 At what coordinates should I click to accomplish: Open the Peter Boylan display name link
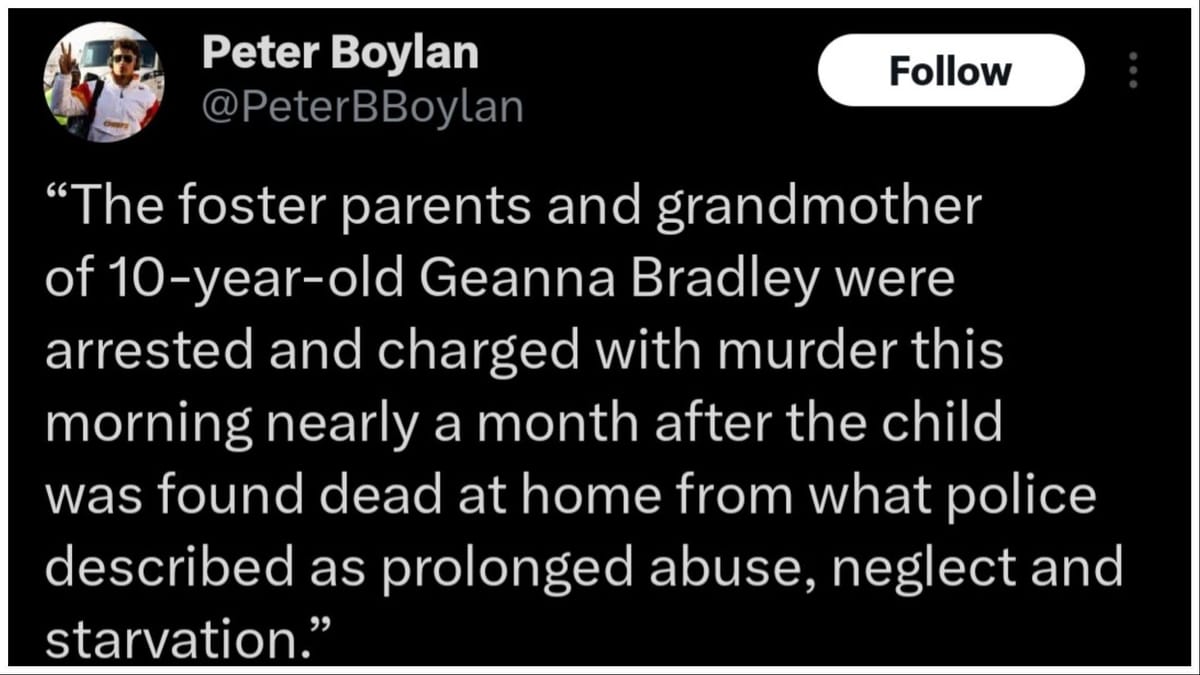pyautogui.click(x=339, y=54)
